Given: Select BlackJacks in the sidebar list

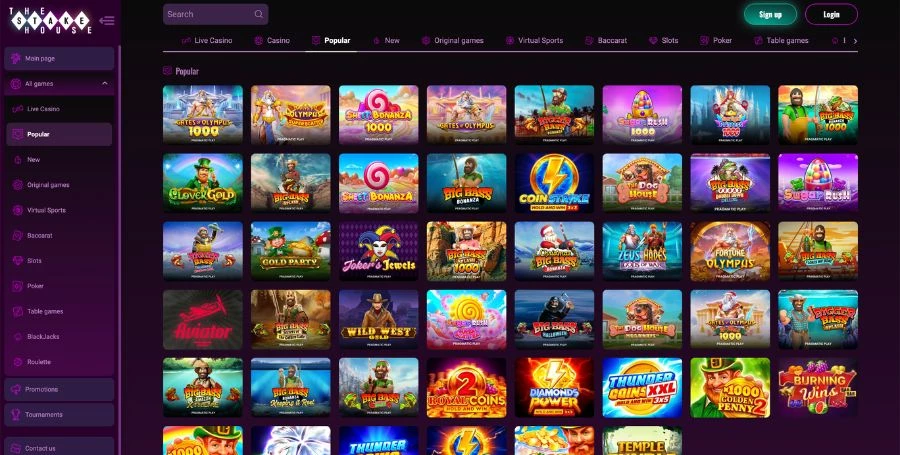Looking at the screenshot, I should point(59,337).
